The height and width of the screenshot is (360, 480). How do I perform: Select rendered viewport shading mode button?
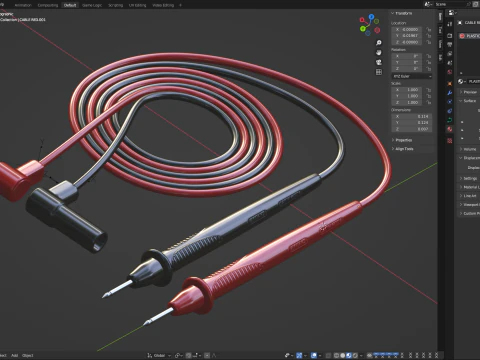tap(355, 356)
